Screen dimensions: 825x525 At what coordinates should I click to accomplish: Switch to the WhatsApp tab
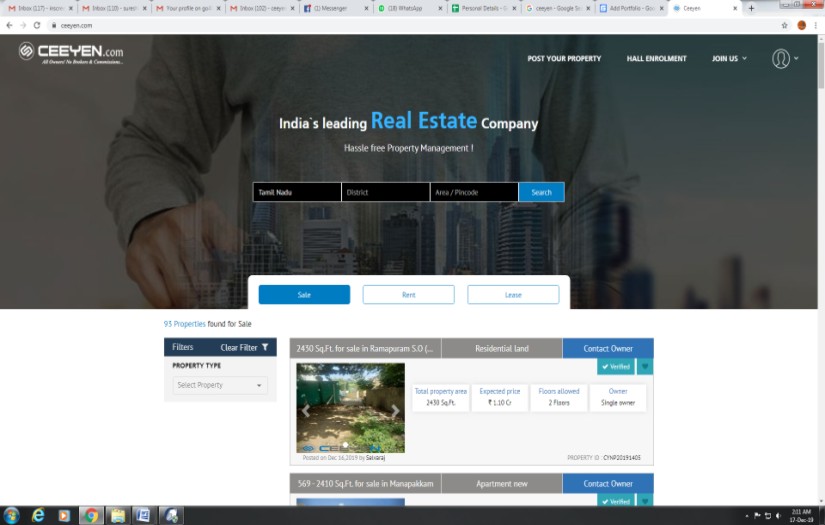tap(409, 8)
